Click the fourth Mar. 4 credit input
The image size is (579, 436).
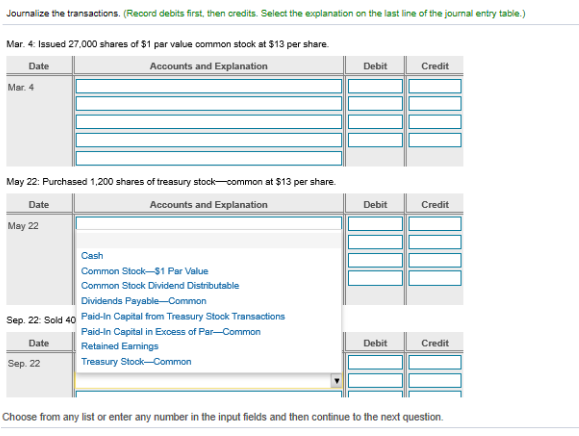coord(435,140)
